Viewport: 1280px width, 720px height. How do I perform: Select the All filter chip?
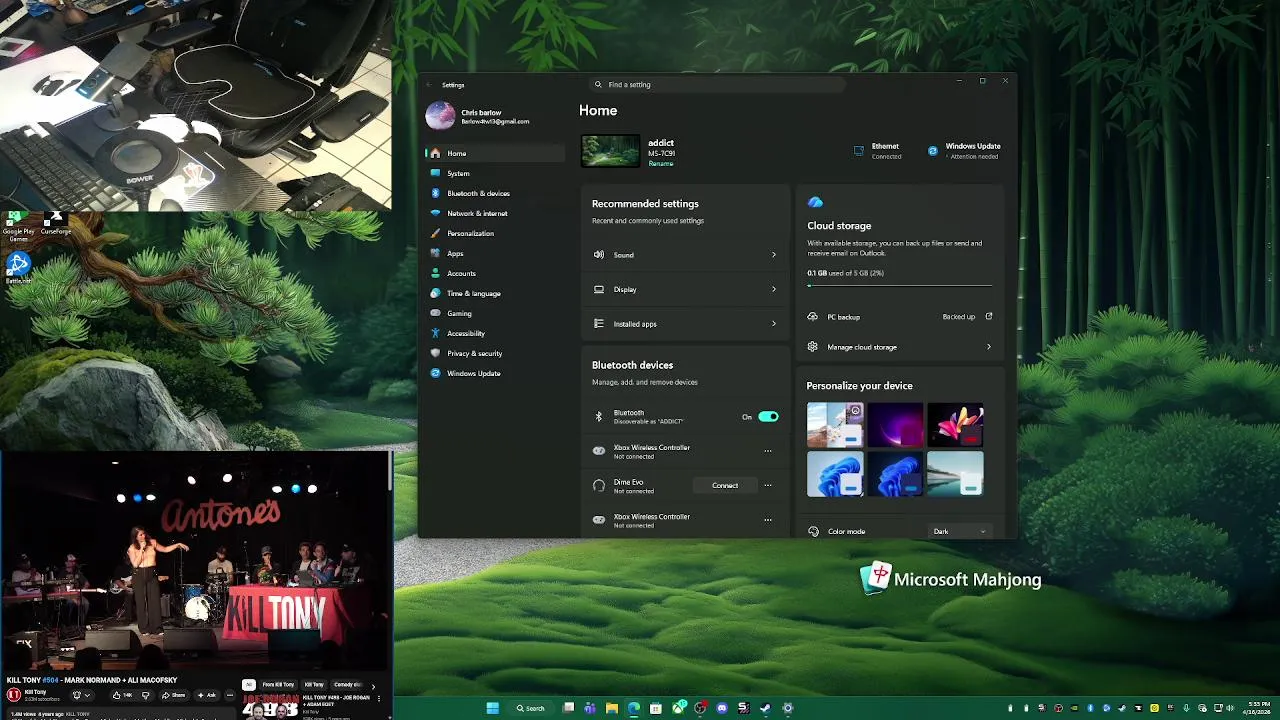point(249,685)
